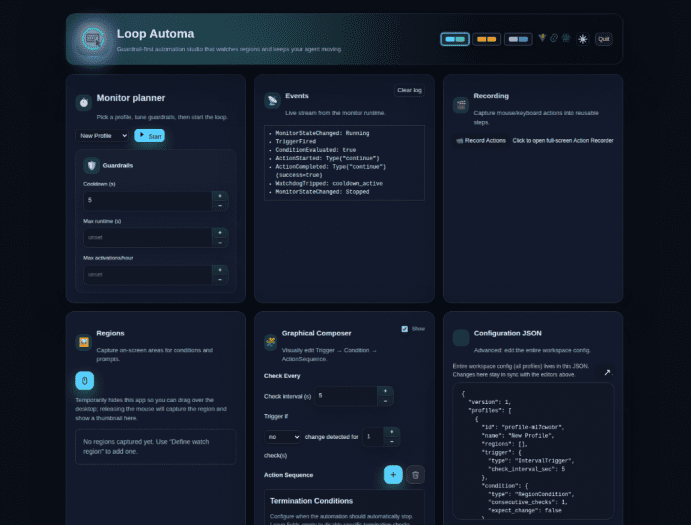Decrease the Check interval value
691x525 pixels.
click(385, 401)
